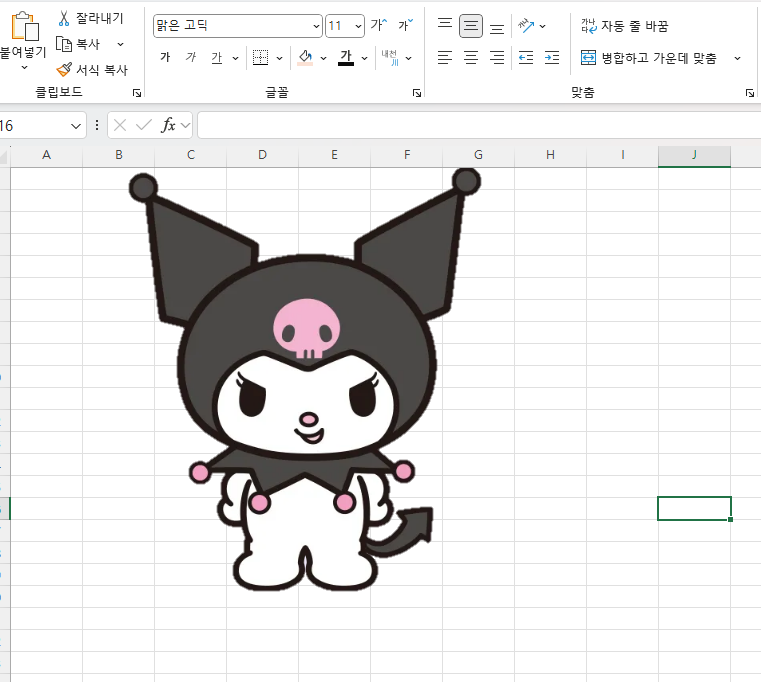Apply cell borders icon
Image resolution: width=761 pixels, height=682 pixels.
coord(261,58)
